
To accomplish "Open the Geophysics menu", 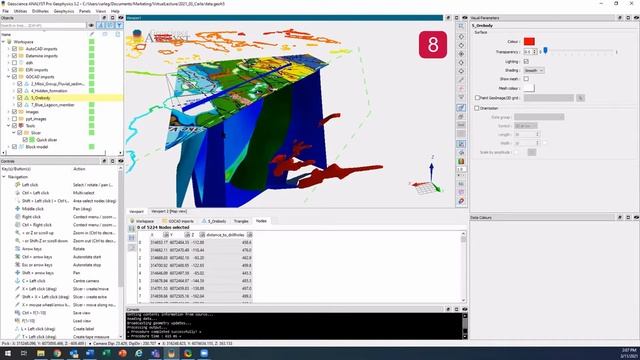I will (x=64, y=11).
